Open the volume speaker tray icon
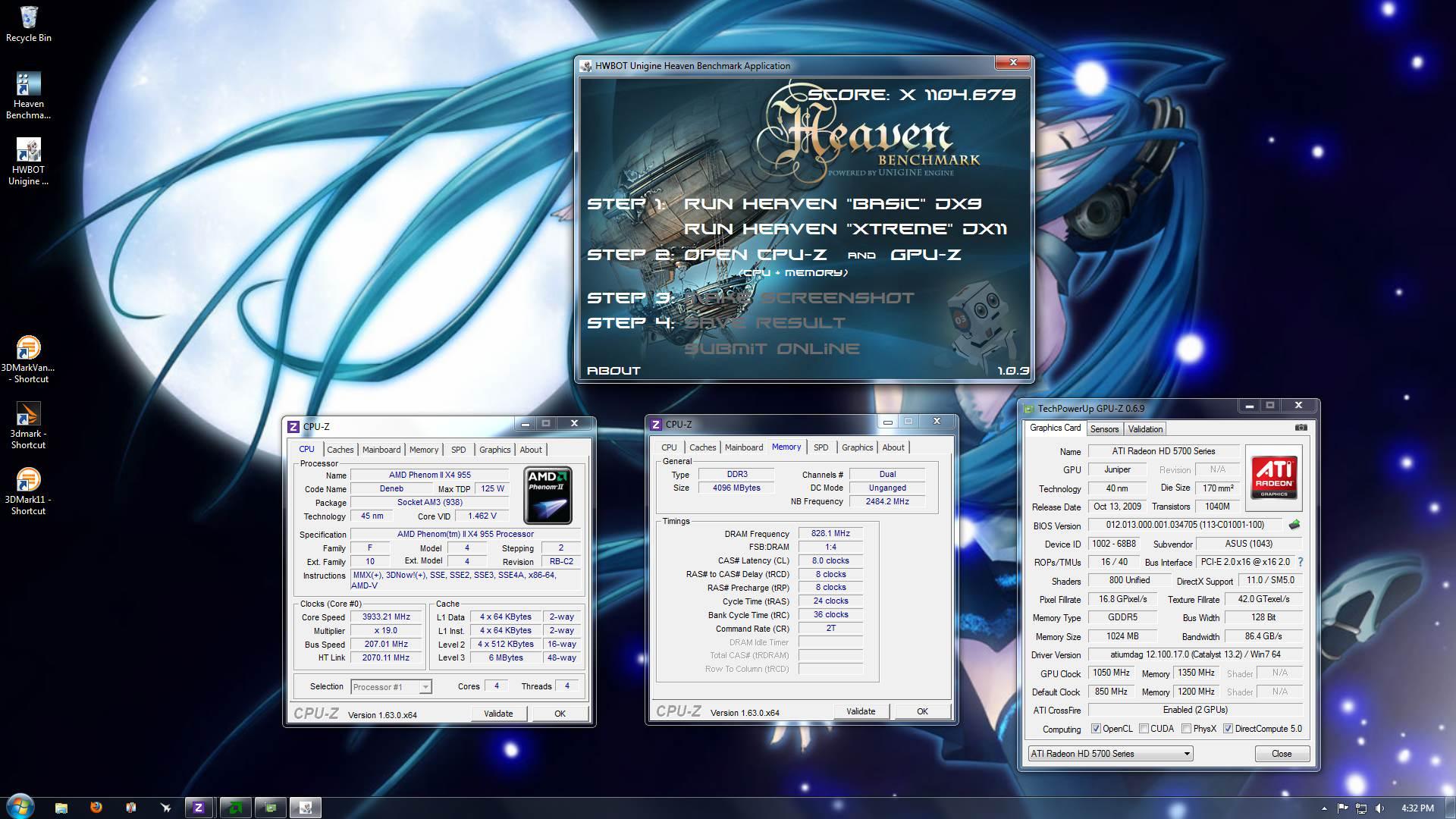This screenshot has width=1456, height=819. 1380,808
